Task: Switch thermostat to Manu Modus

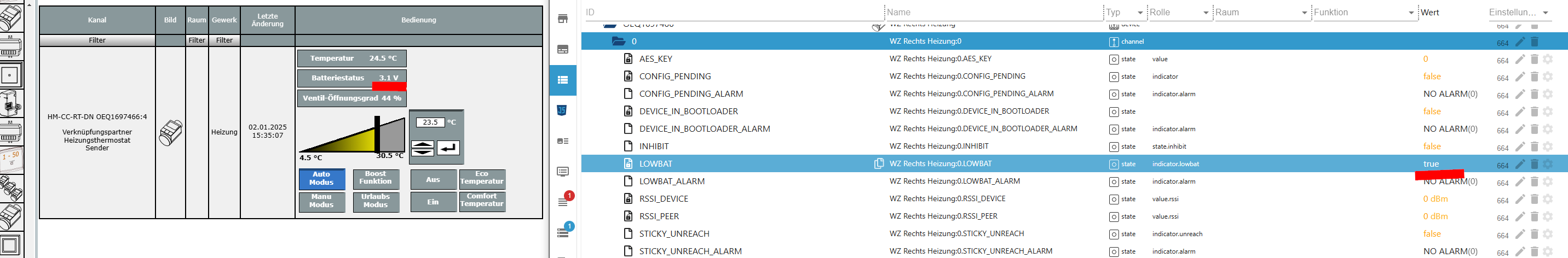Action: click(321, 201)
